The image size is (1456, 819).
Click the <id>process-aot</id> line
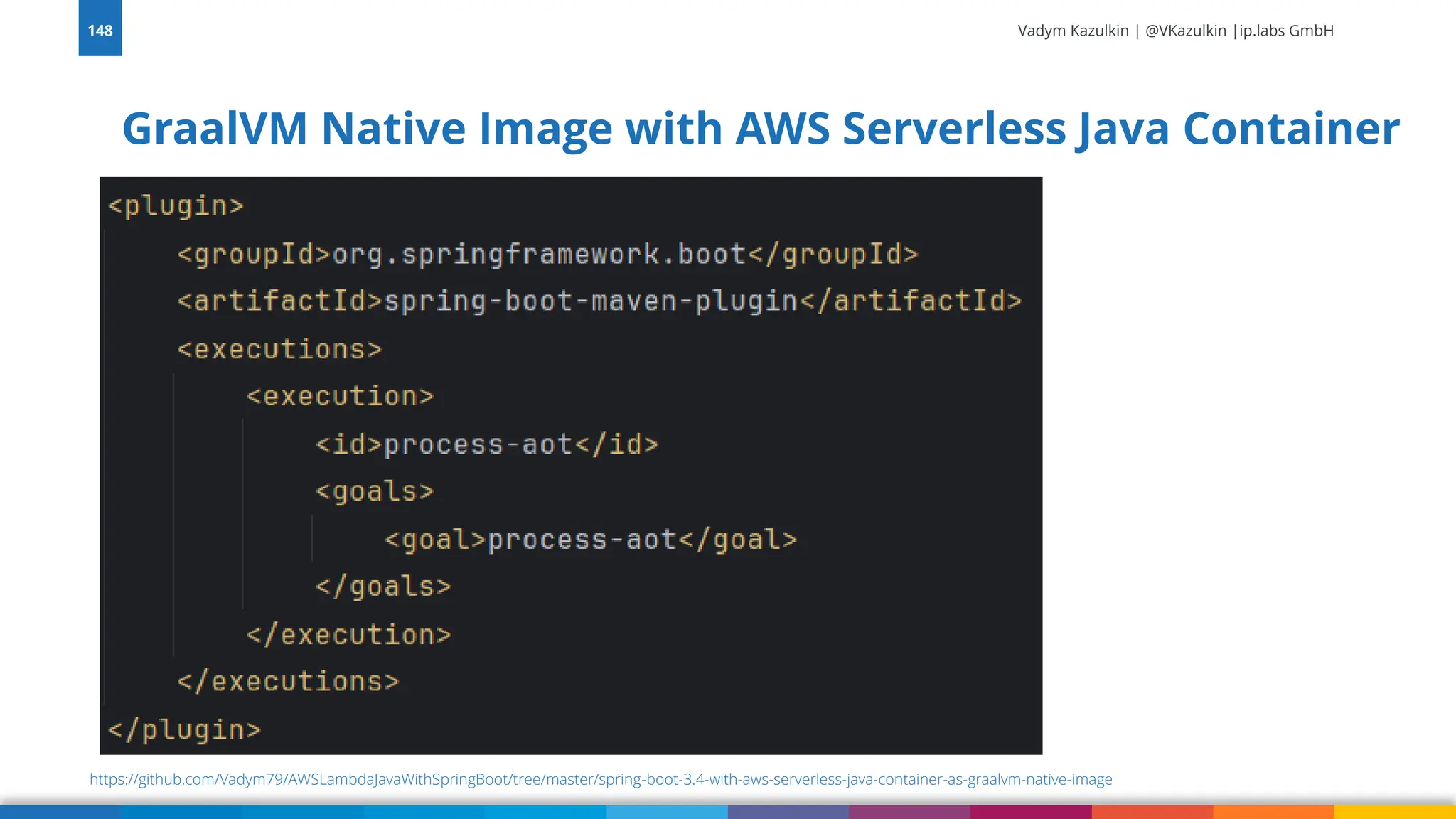pos(487,444)
